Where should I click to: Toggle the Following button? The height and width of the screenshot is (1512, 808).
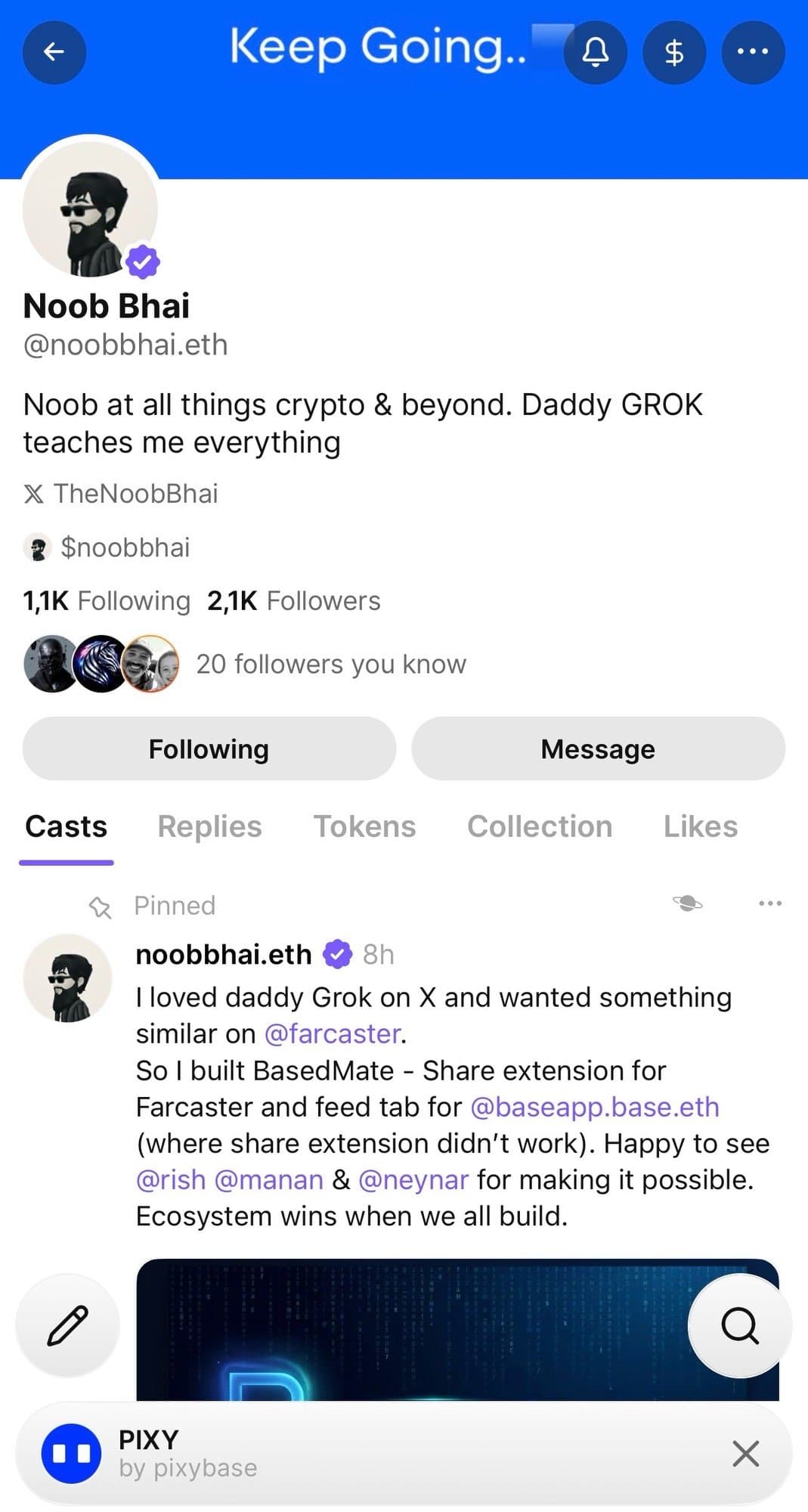click(209, 748)
